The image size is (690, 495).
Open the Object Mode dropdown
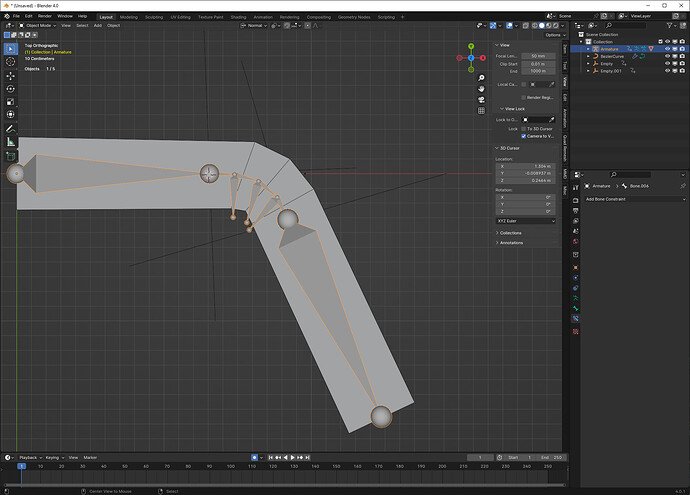click(x=38, y=26)
